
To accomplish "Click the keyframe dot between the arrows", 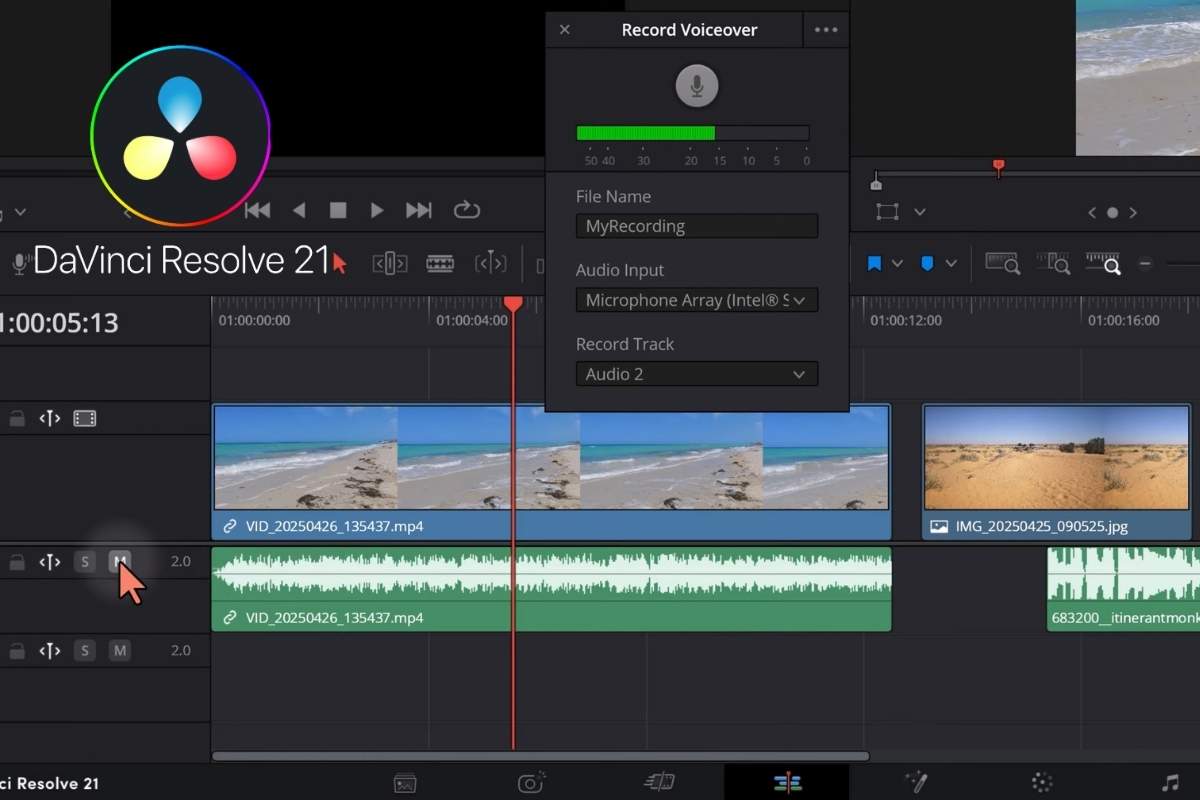I will point(1112,212).
